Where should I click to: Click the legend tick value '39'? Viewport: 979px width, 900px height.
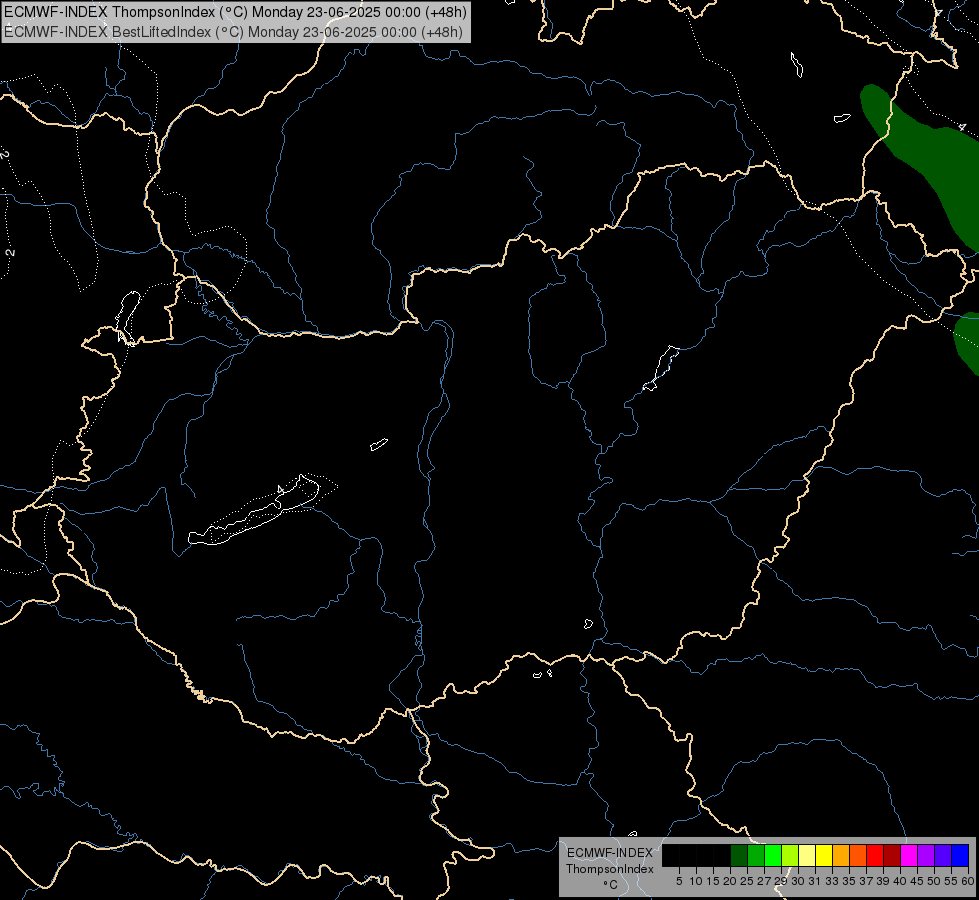tap(882, 881)
